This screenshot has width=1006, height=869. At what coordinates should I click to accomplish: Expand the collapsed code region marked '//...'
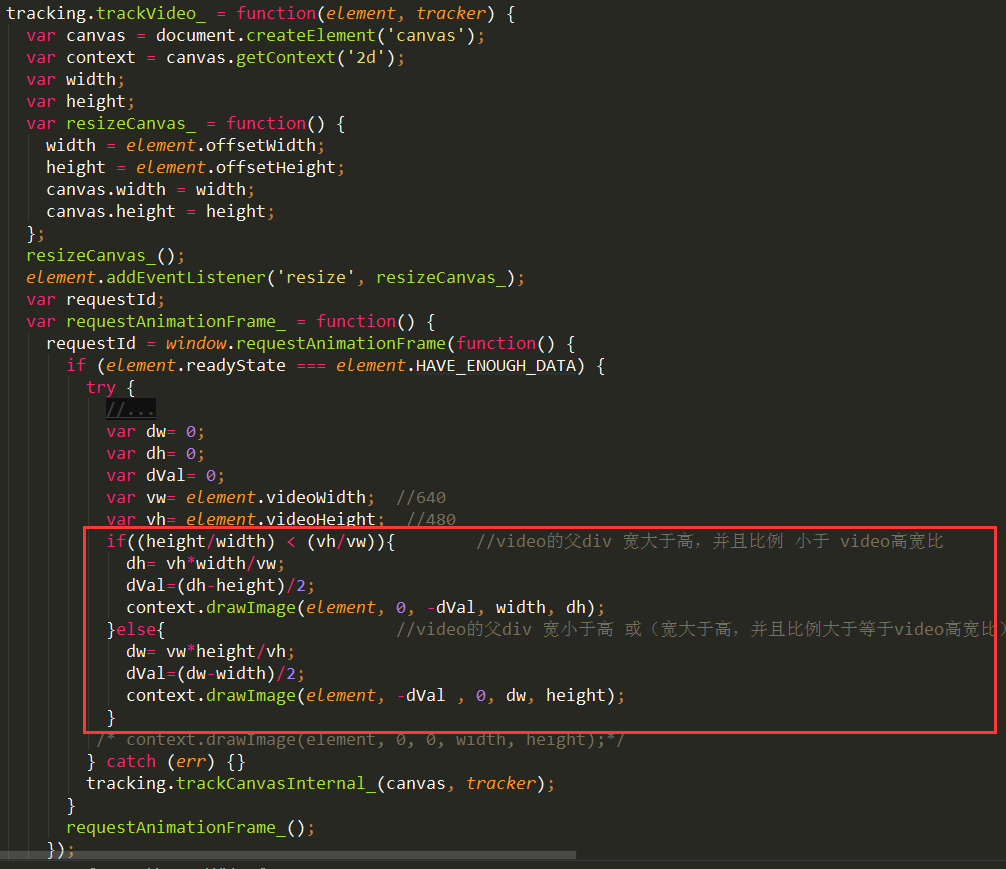[x=131, y=408]
